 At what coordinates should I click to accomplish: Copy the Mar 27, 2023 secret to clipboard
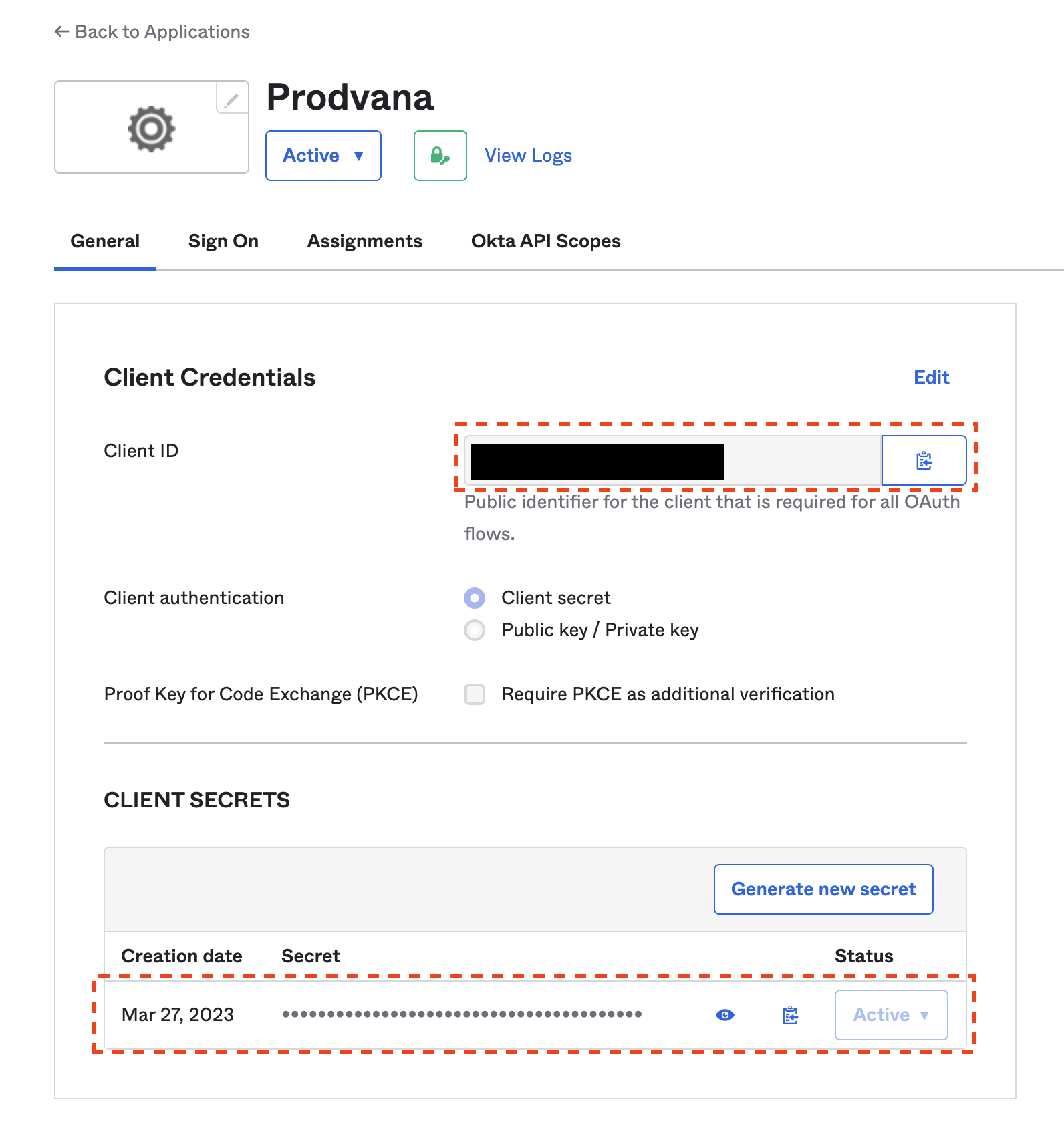point(791,1015)
